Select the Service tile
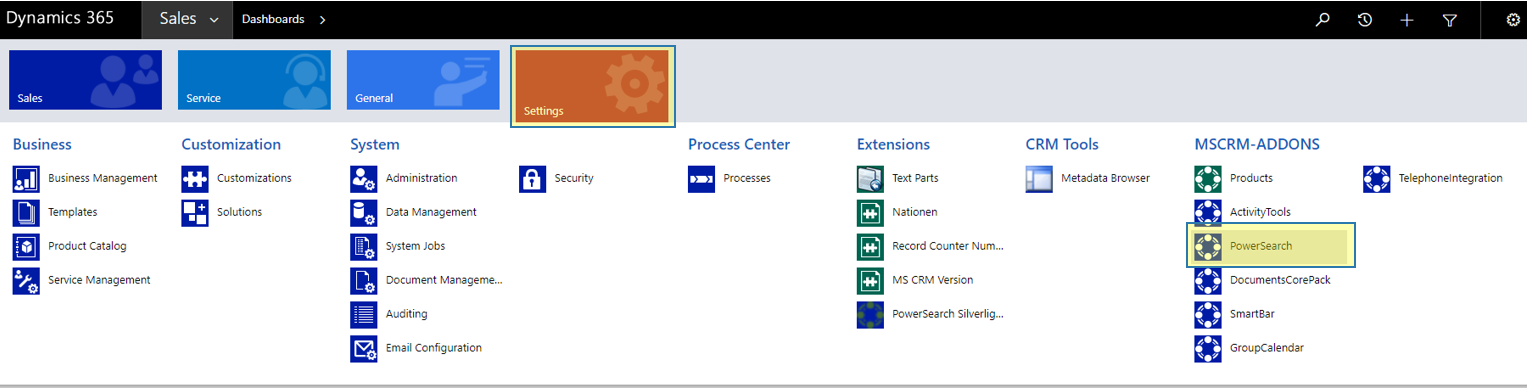The image size is (1527, 388). (x=254, y=79)
